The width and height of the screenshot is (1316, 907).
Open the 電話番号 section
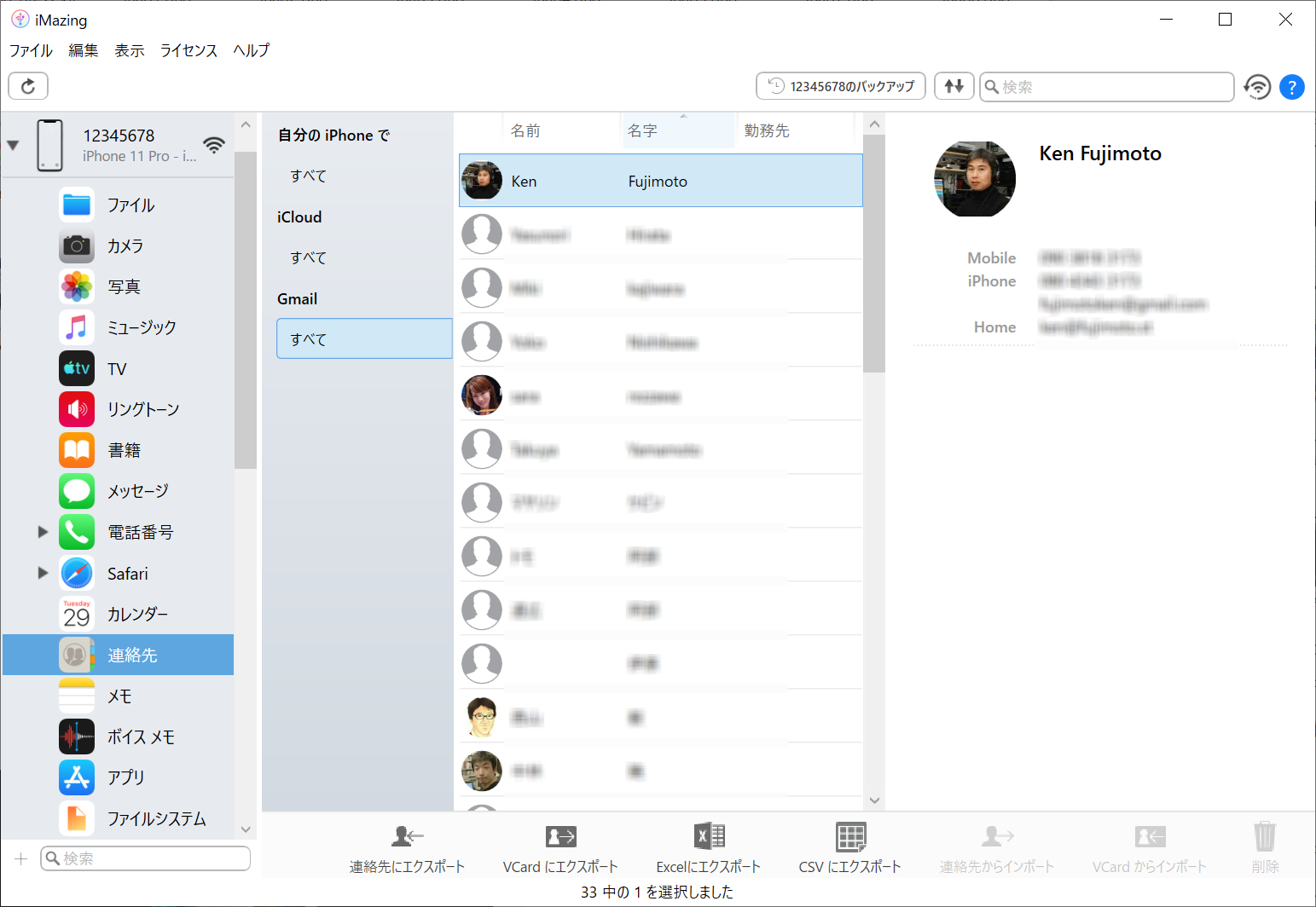coord(118,532)
